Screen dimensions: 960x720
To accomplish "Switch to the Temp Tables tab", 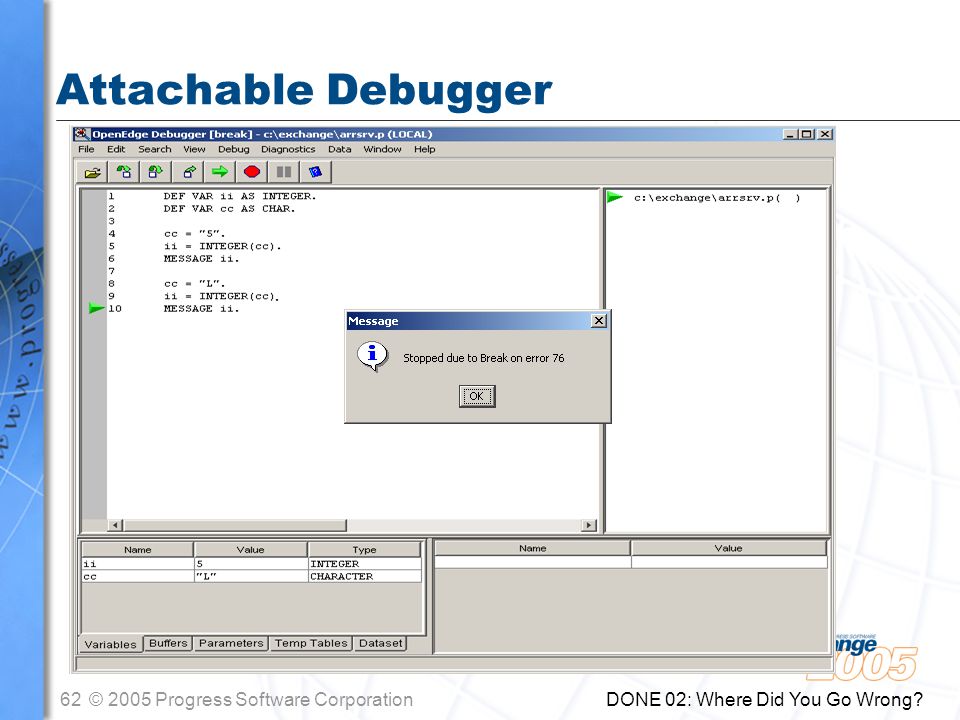I will tap(311, 643).
